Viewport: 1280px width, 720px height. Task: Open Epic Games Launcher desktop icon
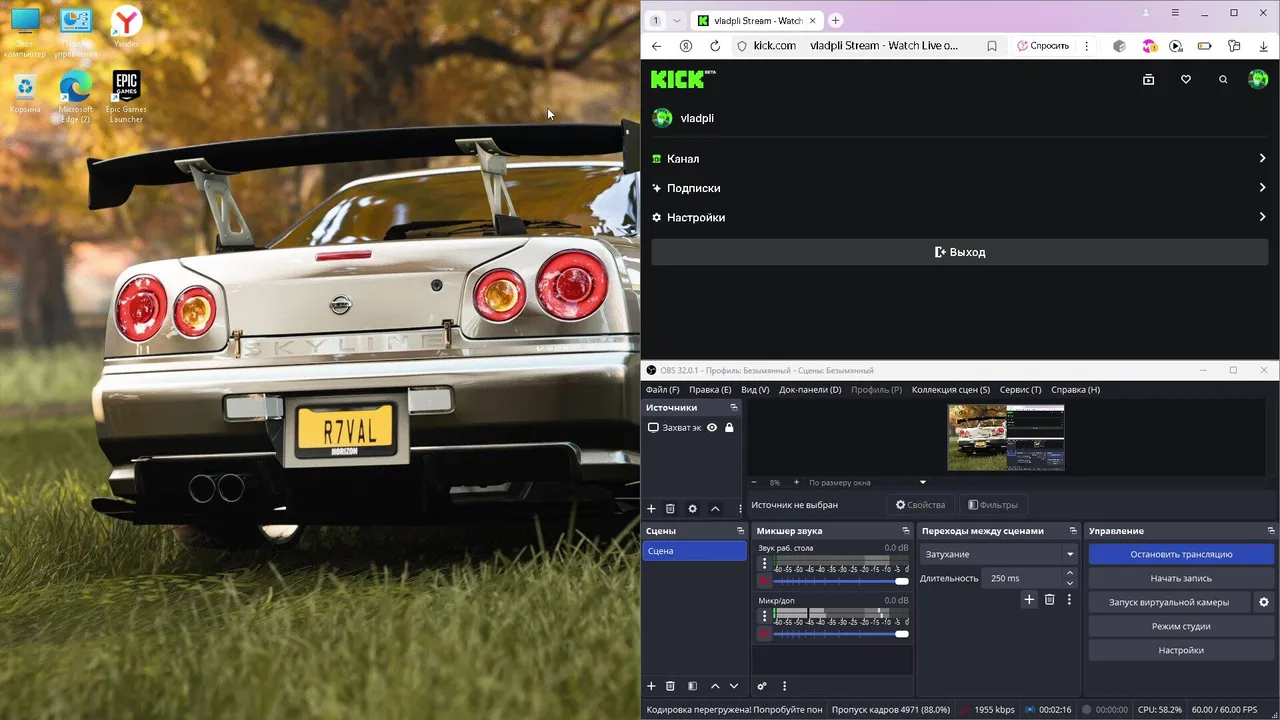[126, 97]
